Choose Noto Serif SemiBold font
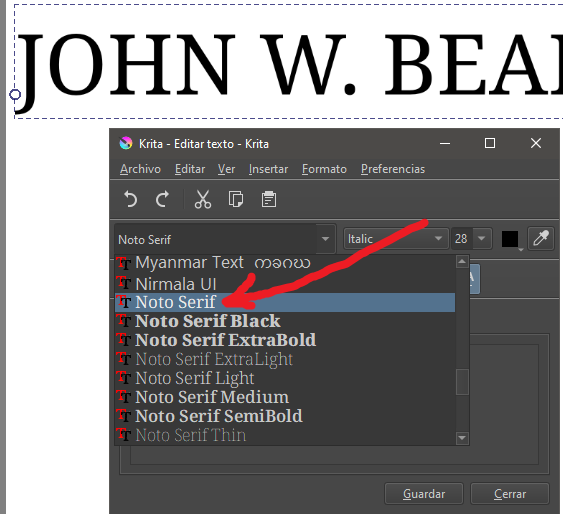 [x=285, y=416]
